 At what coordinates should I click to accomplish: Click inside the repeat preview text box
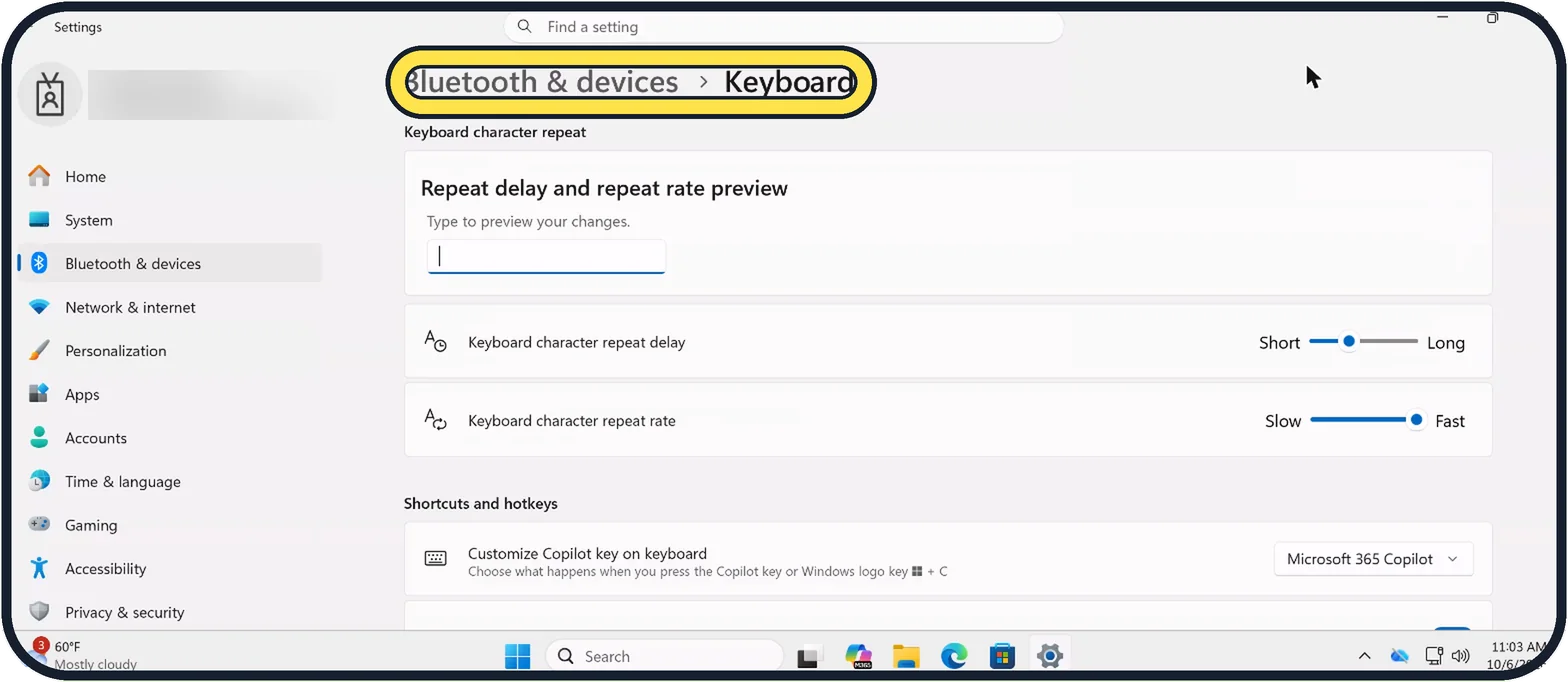[546, 256]
